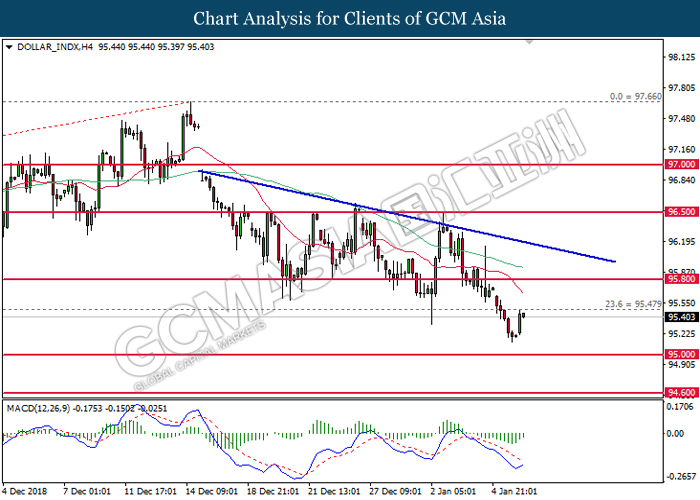Click the 7 Dec 01:01 time label

87,491
